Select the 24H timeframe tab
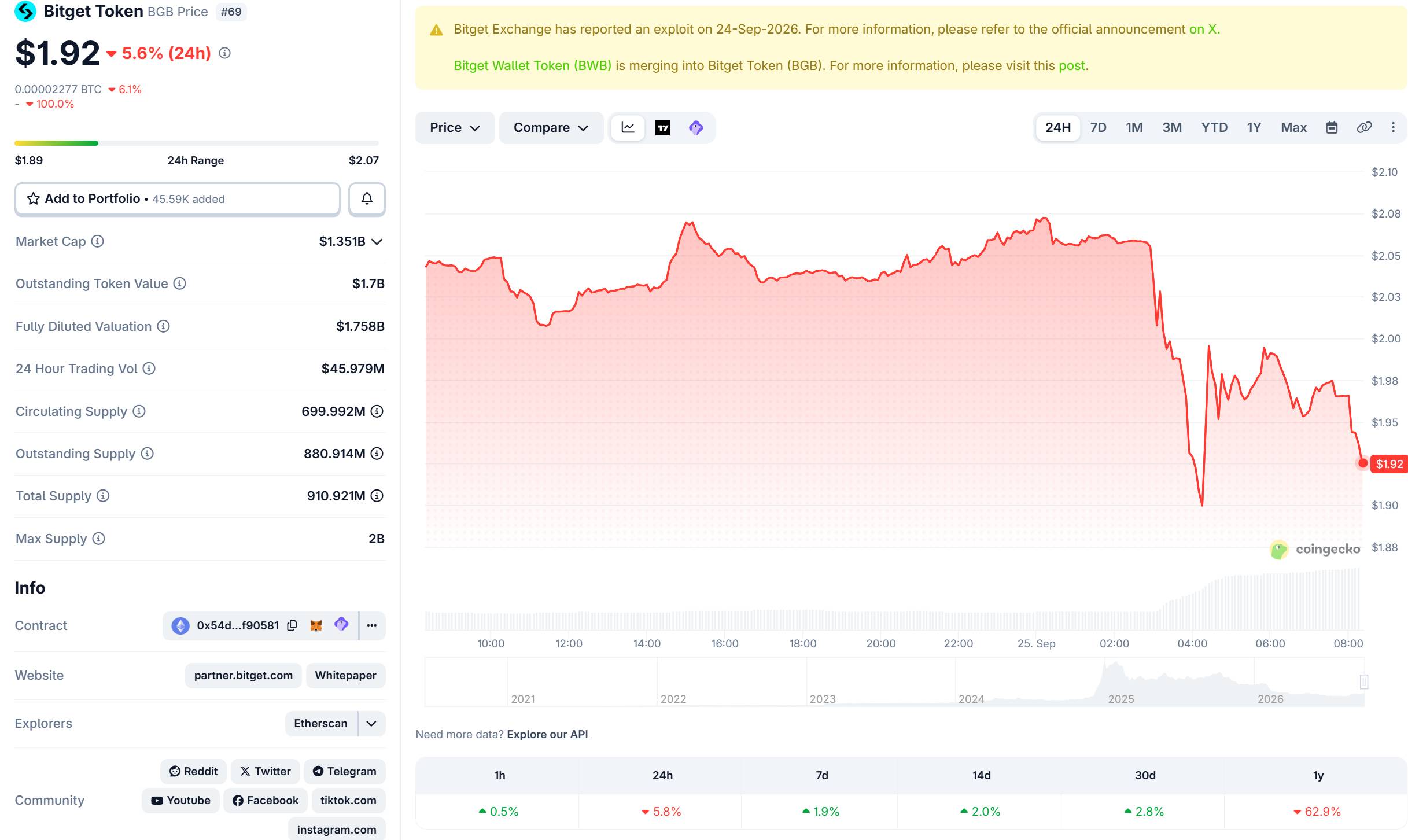 pyautogui.click(x=1057, y=128)
